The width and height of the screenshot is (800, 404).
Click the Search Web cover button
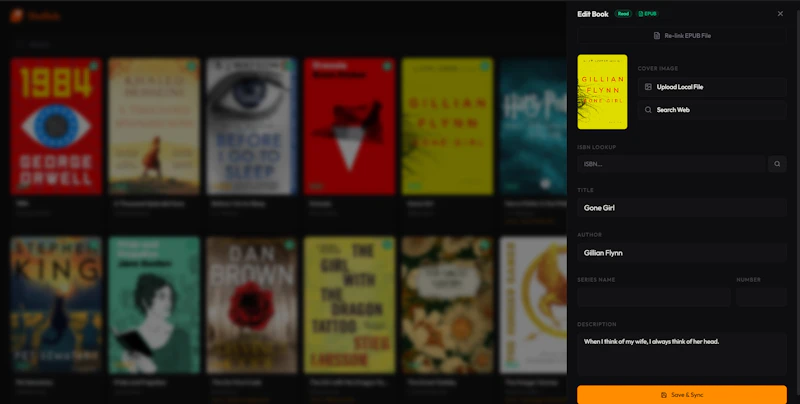712,110
